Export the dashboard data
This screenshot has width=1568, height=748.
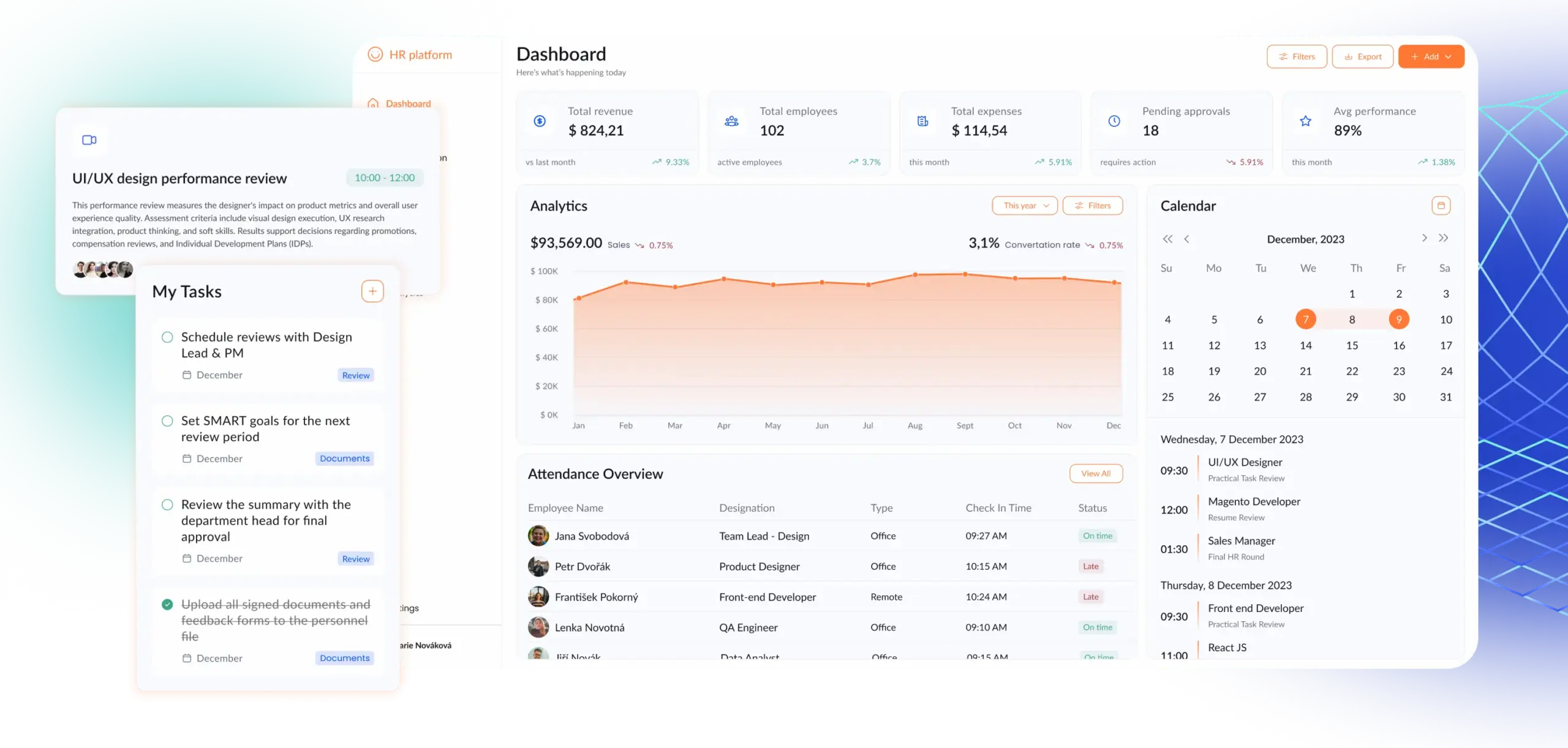coord(1362,56)
